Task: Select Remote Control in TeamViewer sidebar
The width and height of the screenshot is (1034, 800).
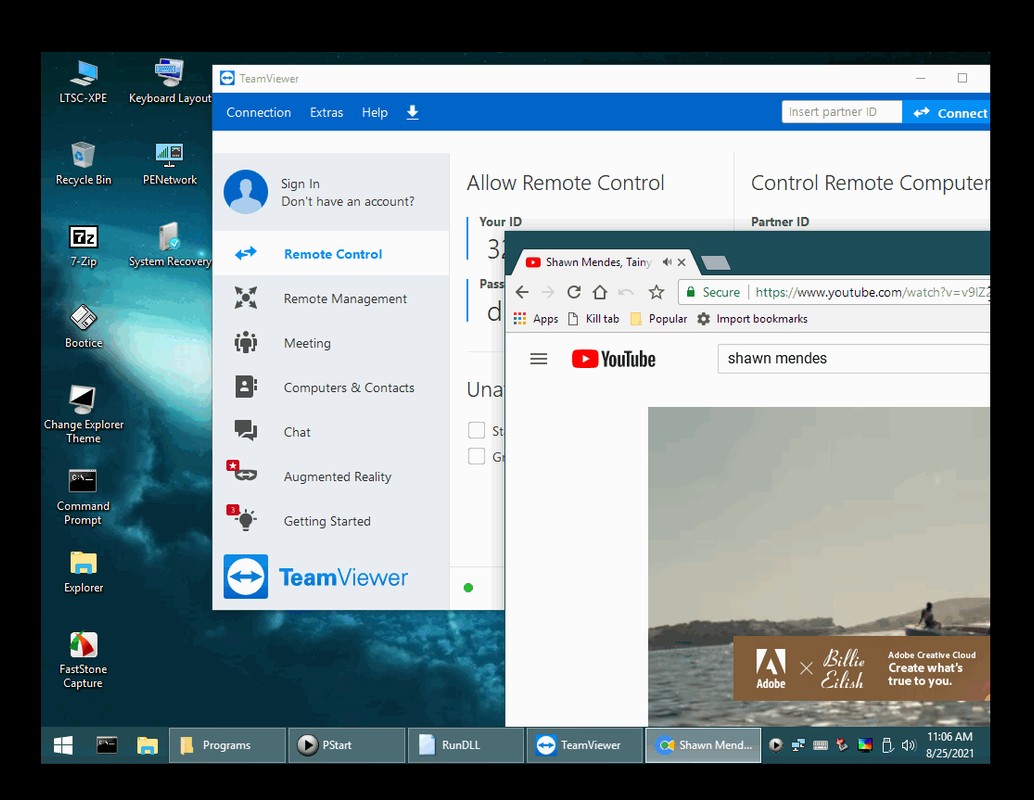Action: tap(331, 253)
